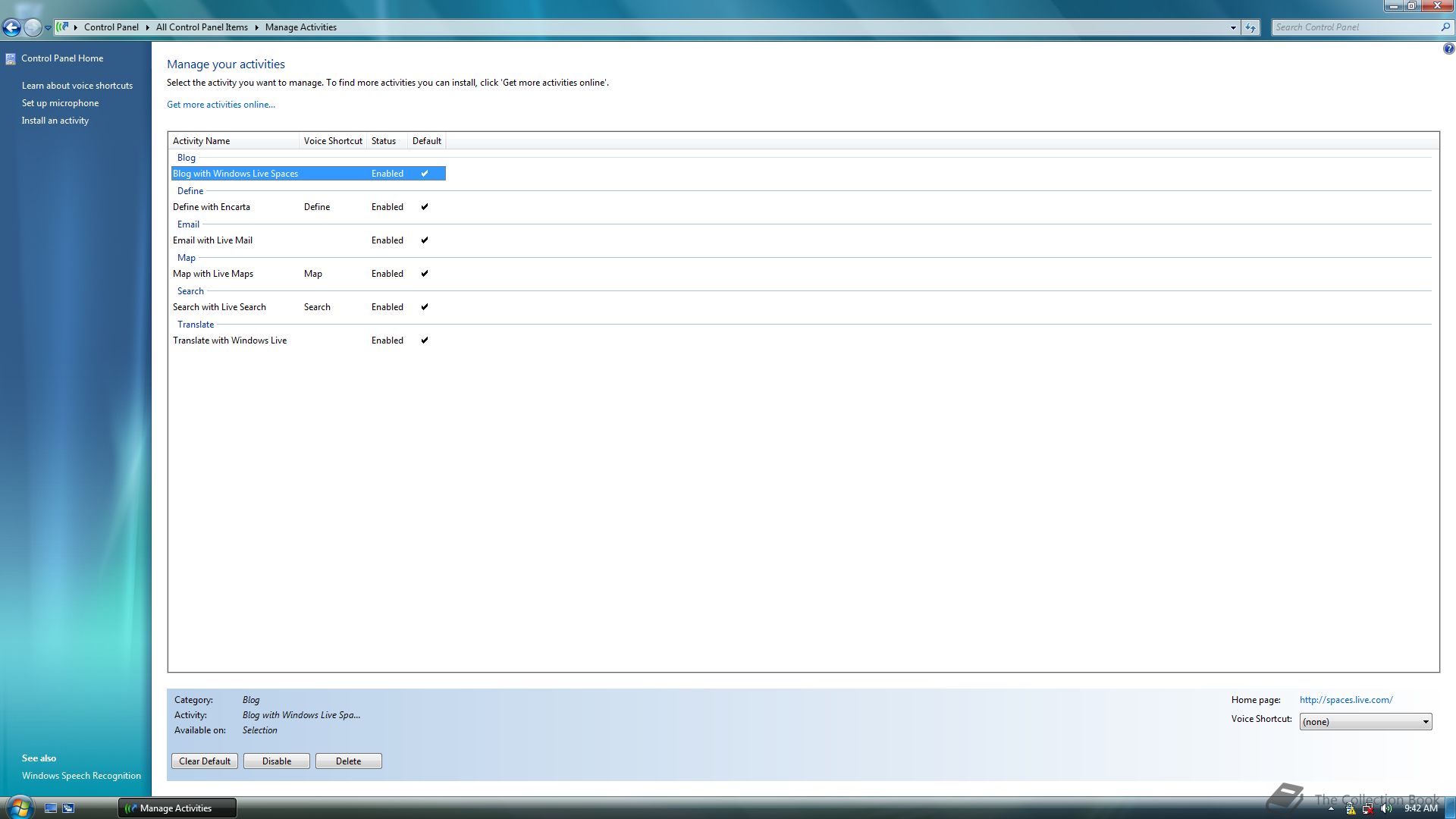This screenshot has width=1456, height=819.
Task: Click default checkmark for Define with Encarta
Action: pos(425,207)
